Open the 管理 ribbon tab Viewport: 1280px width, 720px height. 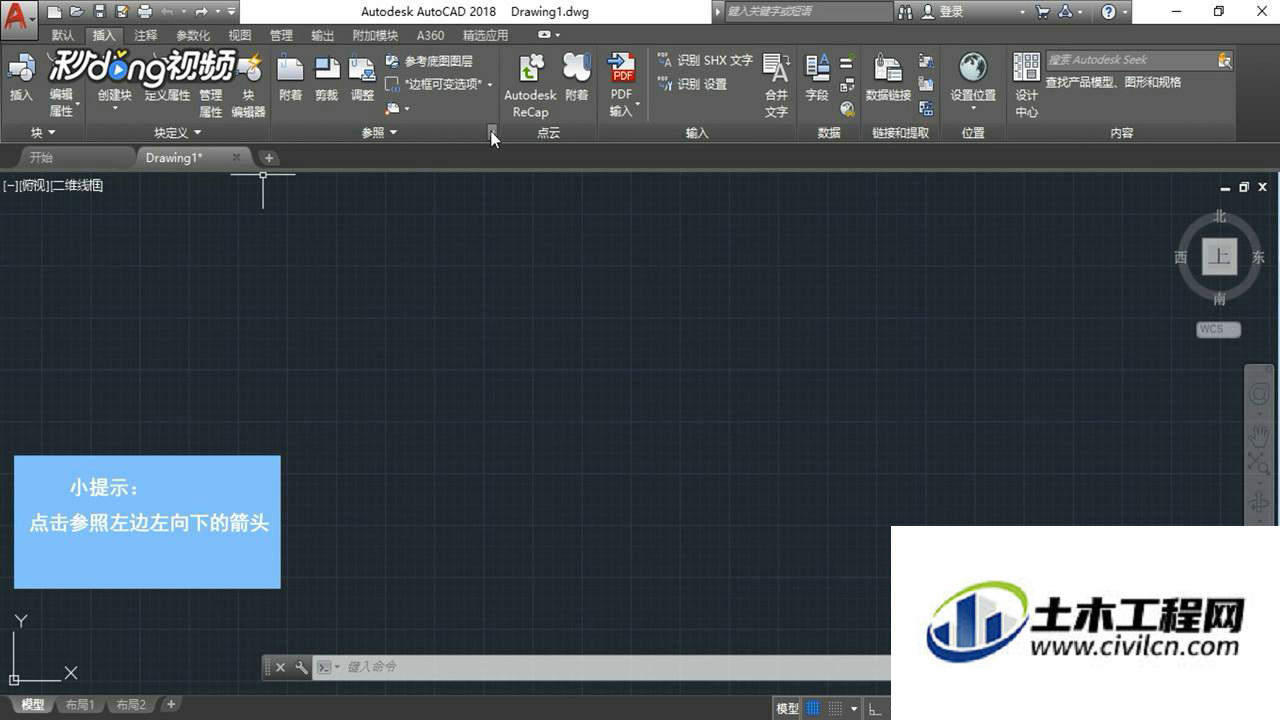281,35
